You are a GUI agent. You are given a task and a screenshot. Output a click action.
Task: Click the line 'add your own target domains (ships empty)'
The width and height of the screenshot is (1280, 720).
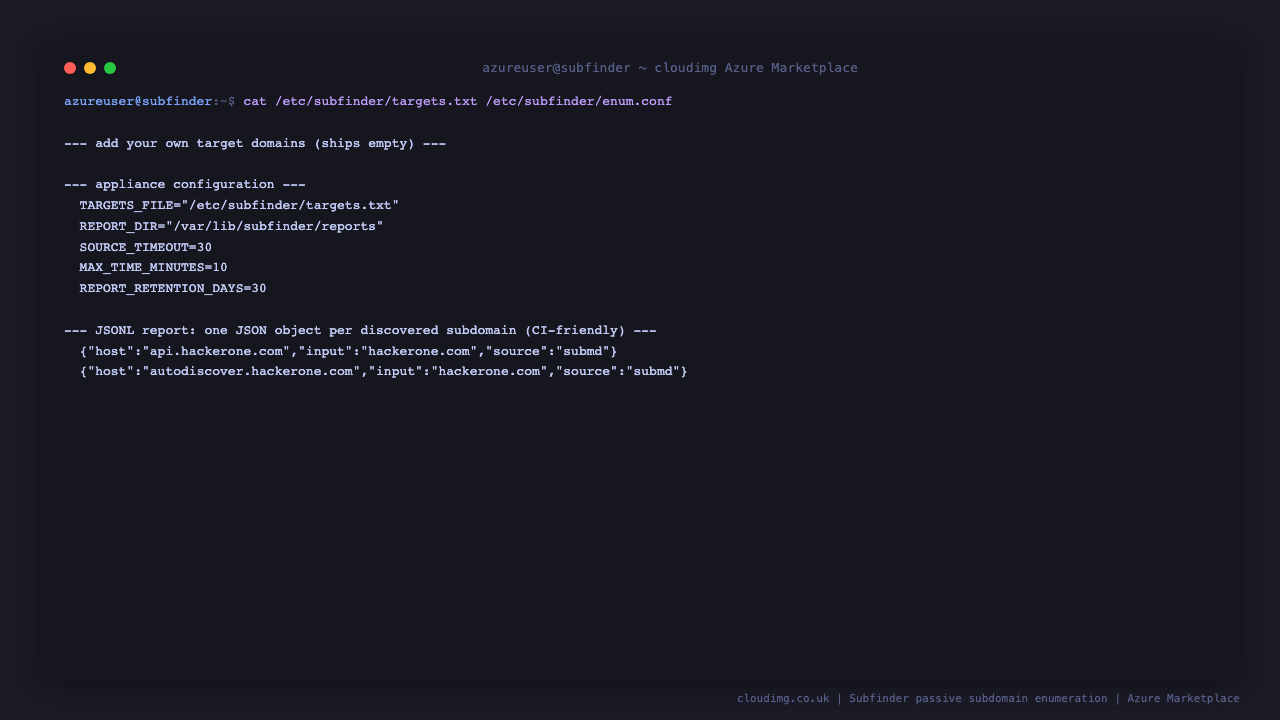255,144
